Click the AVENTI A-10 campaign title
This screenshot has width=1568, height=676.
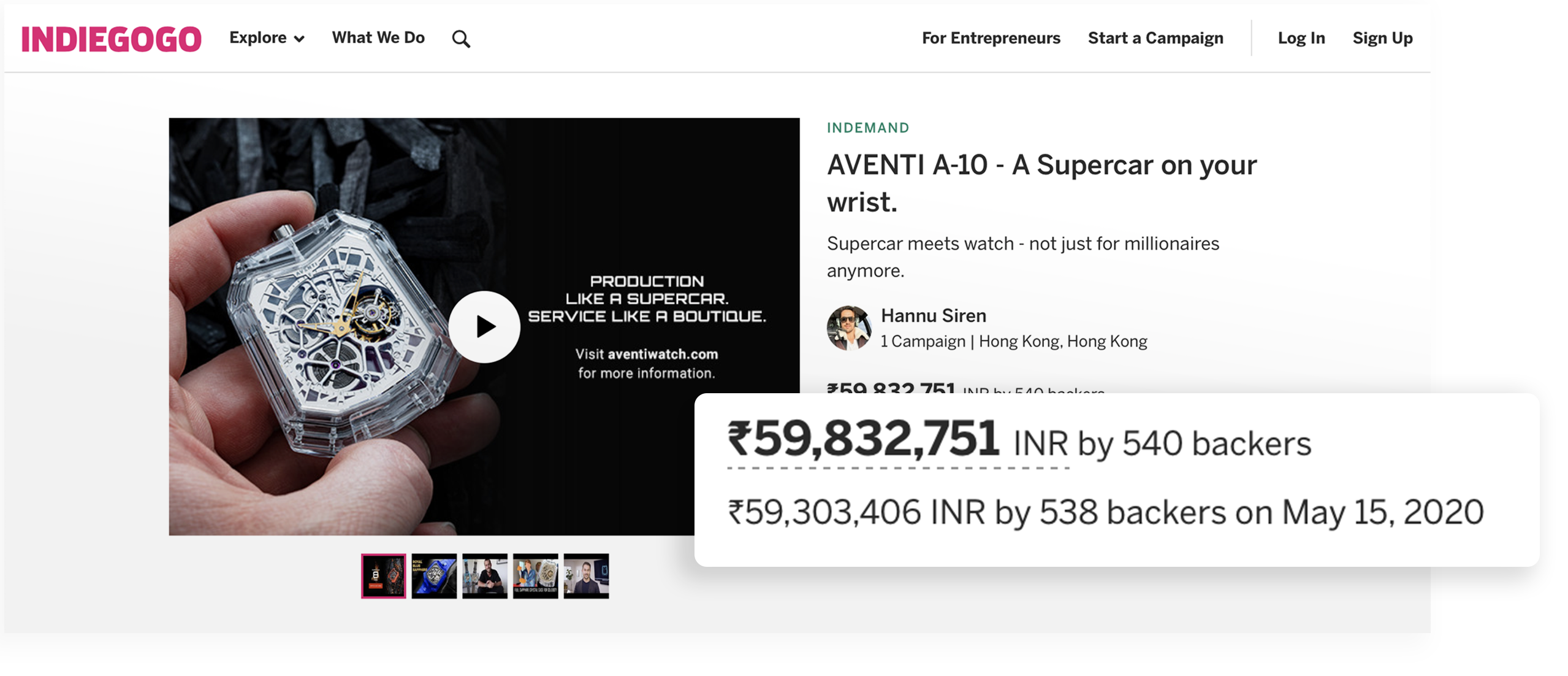click(x=1041, y=183)
